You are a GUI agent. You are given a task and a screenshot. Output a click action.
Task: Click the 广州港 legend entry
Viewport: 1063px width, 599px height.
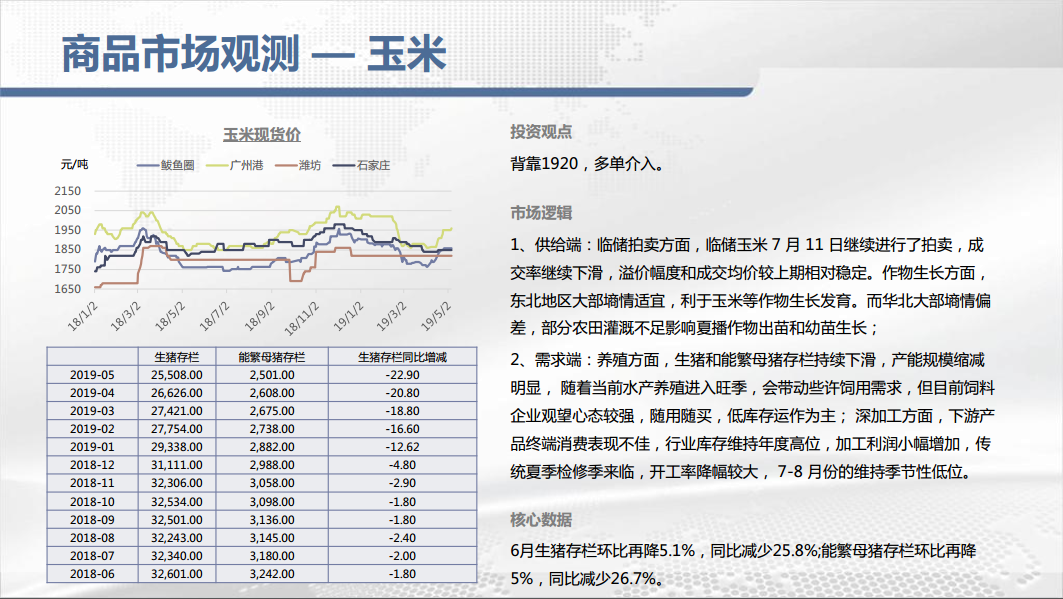point(235,165)
